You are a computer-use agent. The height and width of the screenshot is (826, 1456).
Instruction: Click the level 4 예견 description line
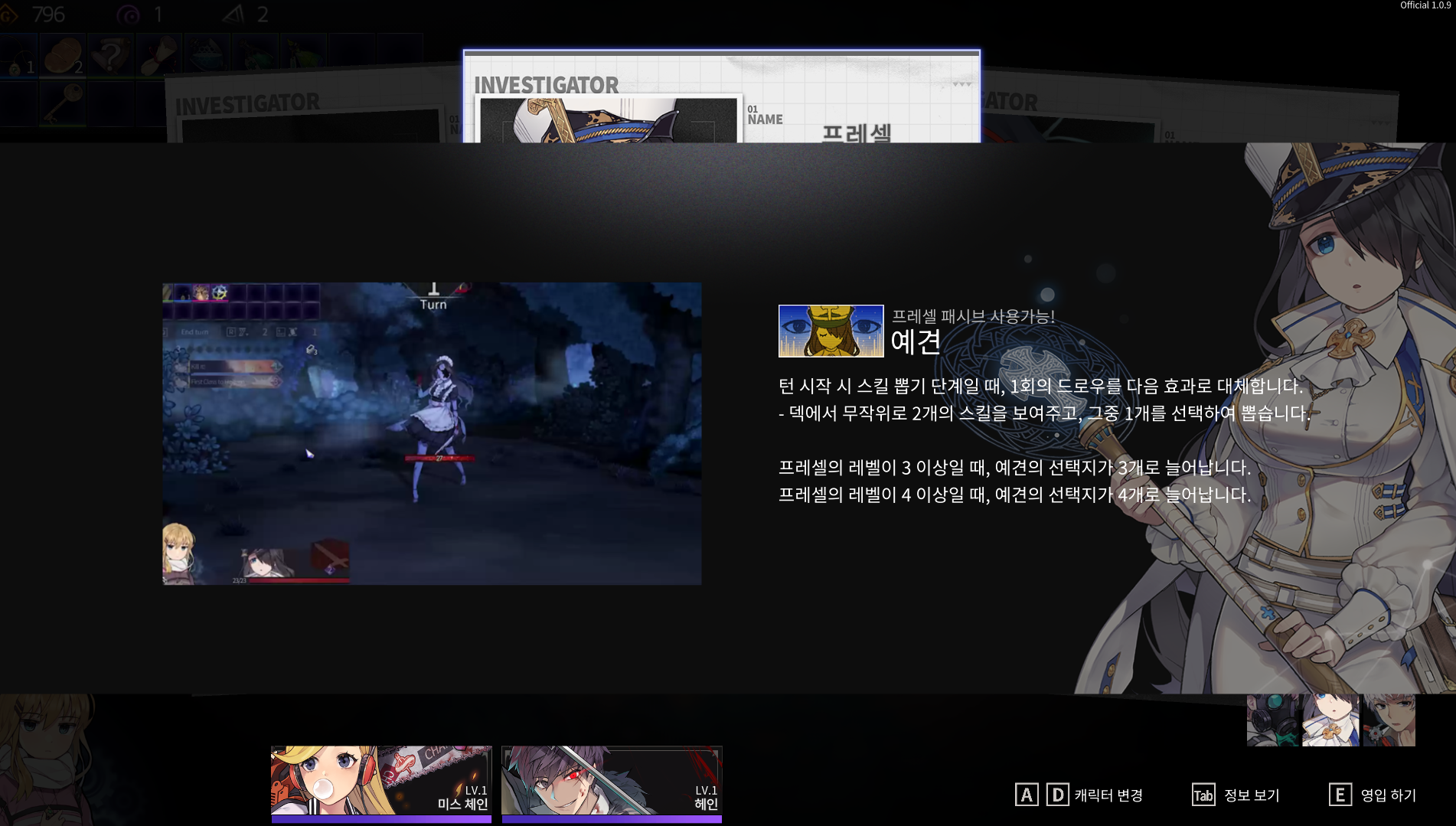tap(1014, 495)
